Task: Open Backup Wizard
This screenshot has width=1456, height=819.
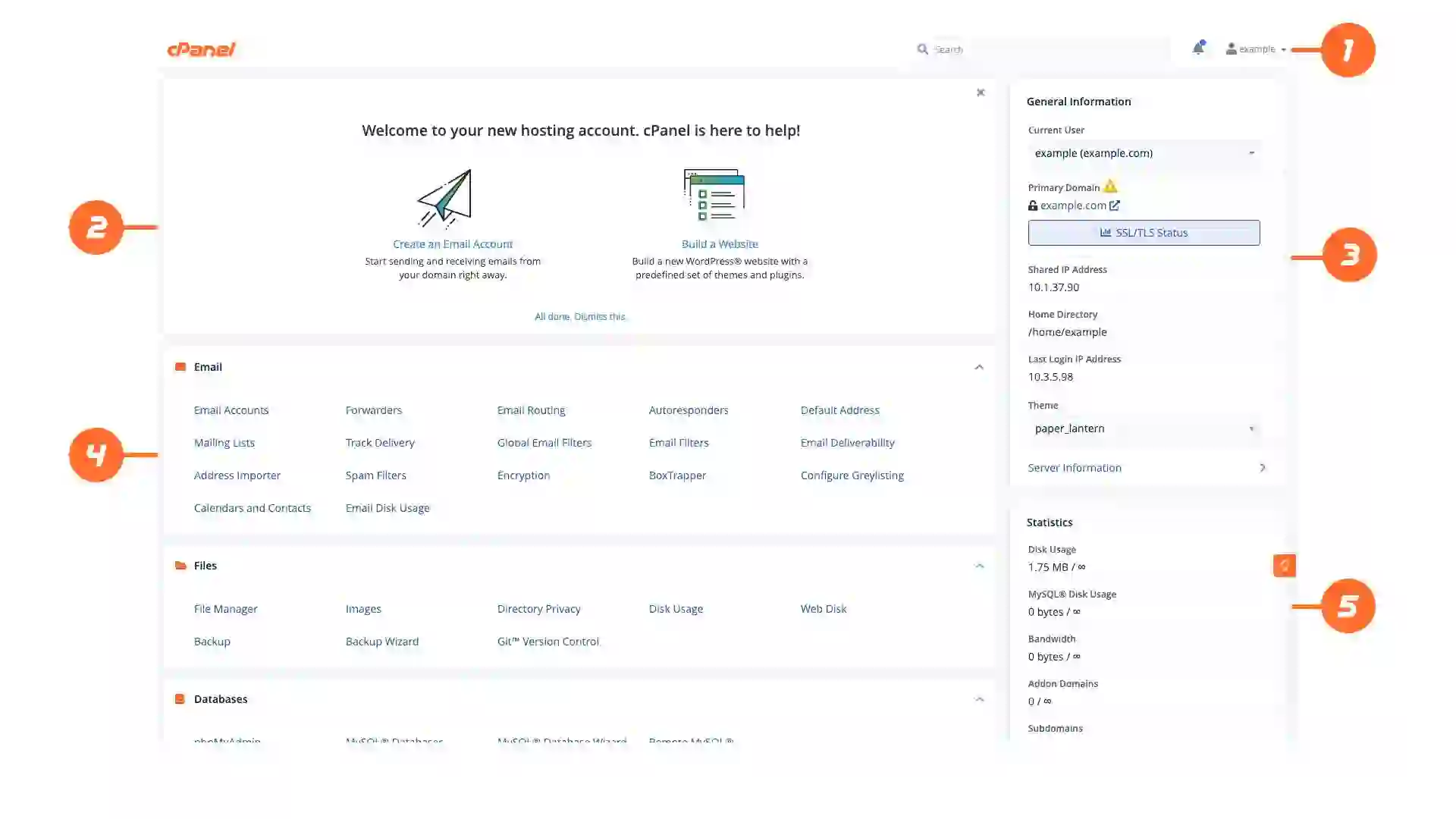Action: point(382,642)
